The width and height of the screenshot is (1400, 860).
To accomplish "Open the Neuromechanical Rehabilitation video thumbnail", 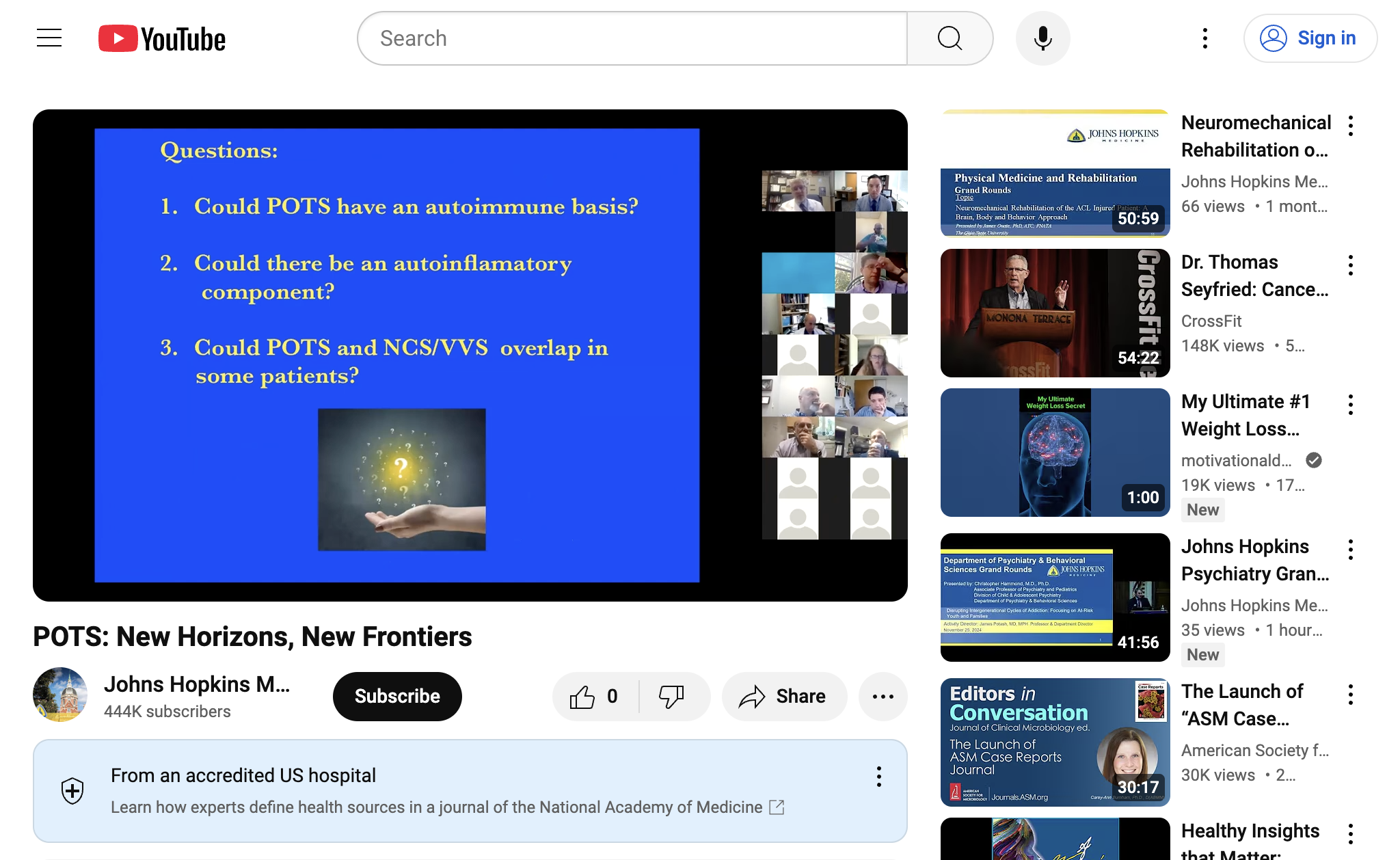I will tap(1055, 173).
